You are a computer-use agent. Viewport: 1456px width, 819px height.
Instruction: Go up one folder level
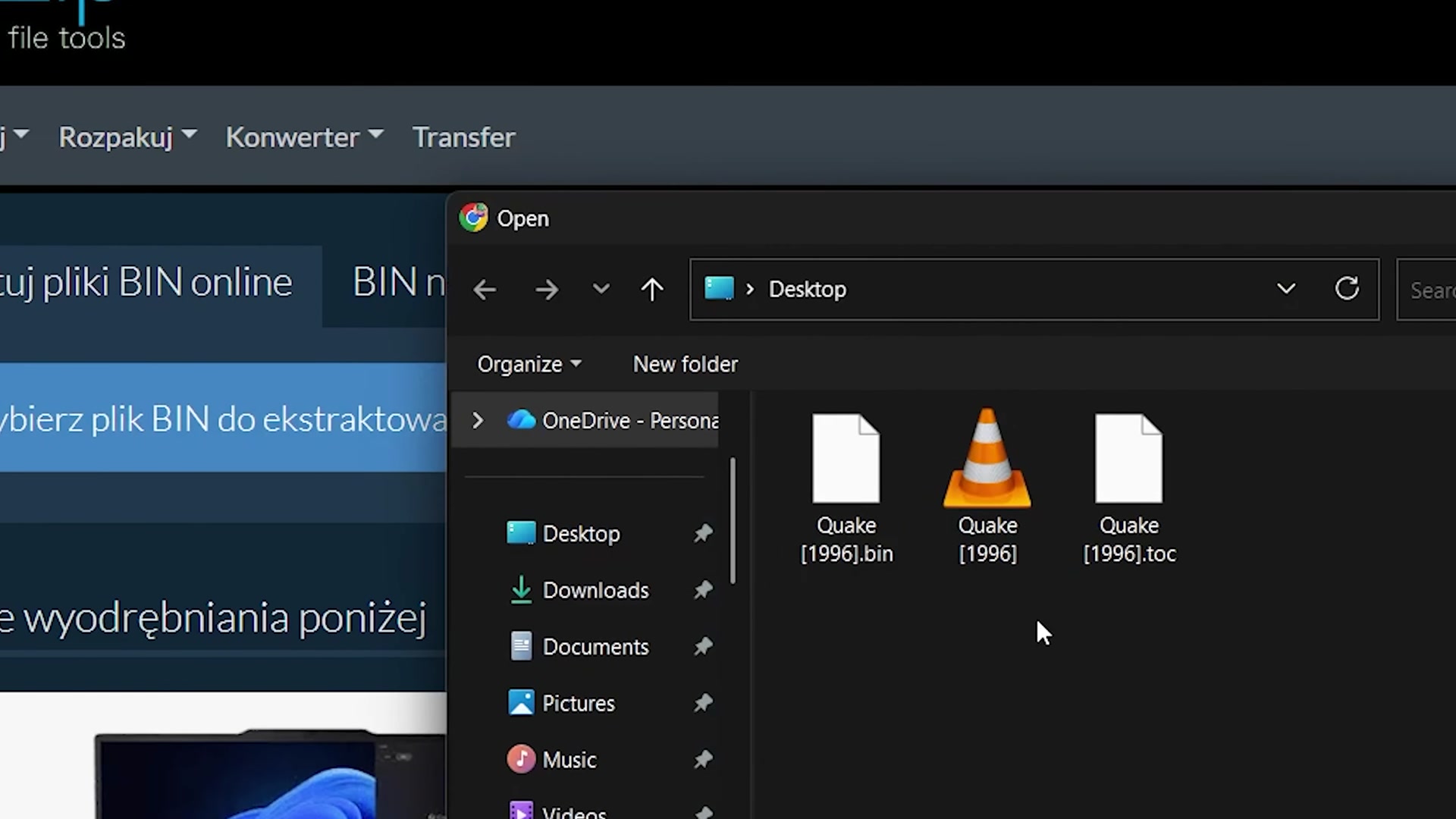(651, 290)
